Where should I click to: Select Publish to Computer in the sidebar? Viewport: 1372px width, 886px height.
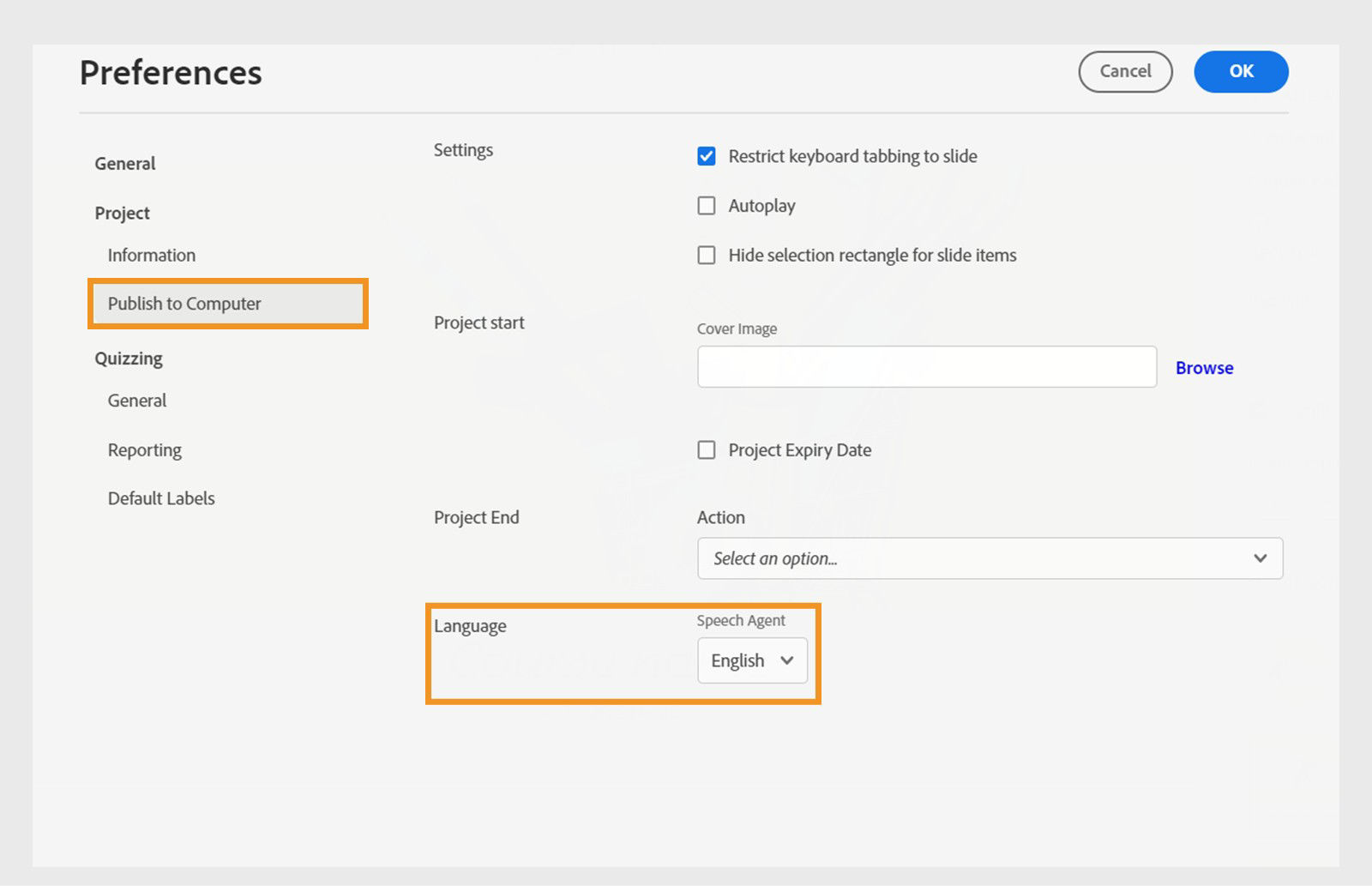pyautogui.click(x=184, y=303)
